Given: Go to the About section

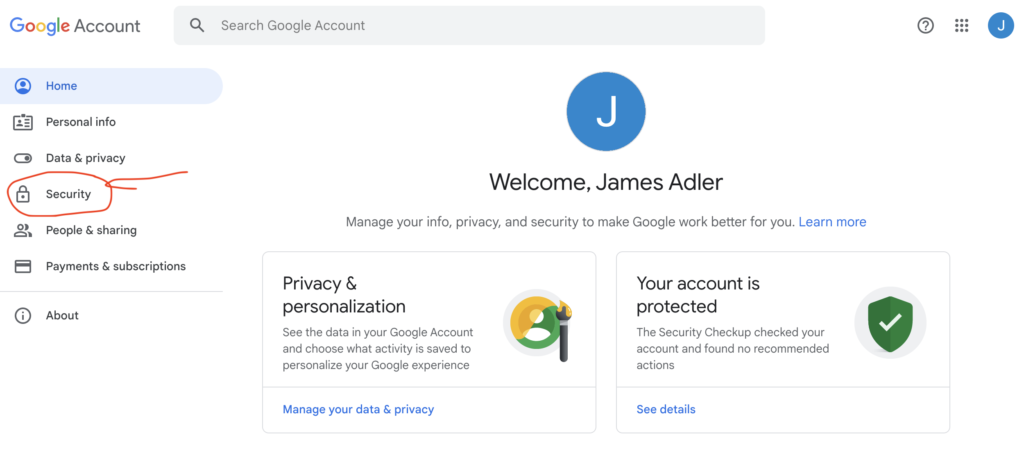Looking at the screenshot, I should pyautogui.click(x=62, y=315).
